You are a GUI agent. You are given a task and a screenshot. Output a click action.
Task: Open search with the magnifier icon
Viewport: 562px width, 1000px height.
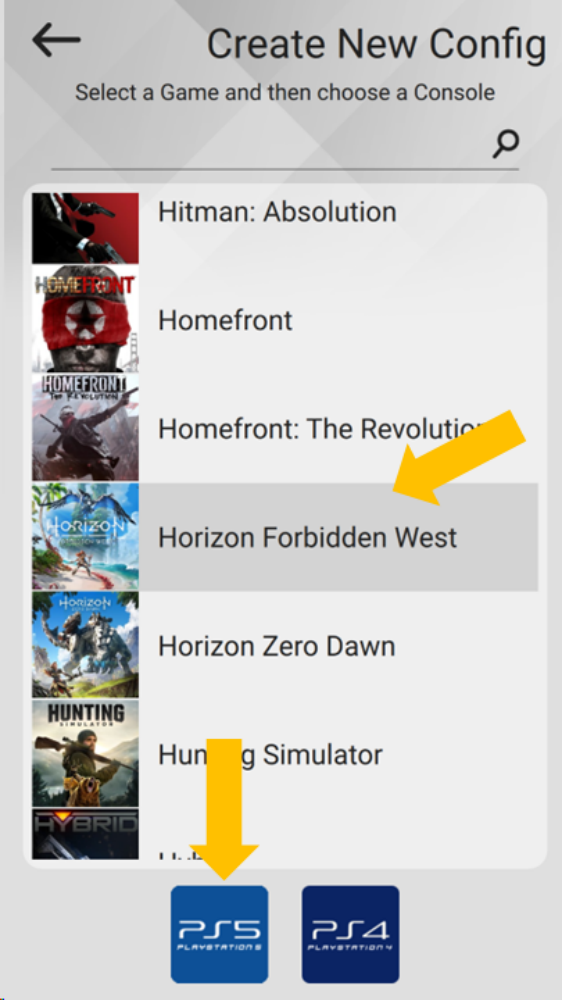point(505,143)
